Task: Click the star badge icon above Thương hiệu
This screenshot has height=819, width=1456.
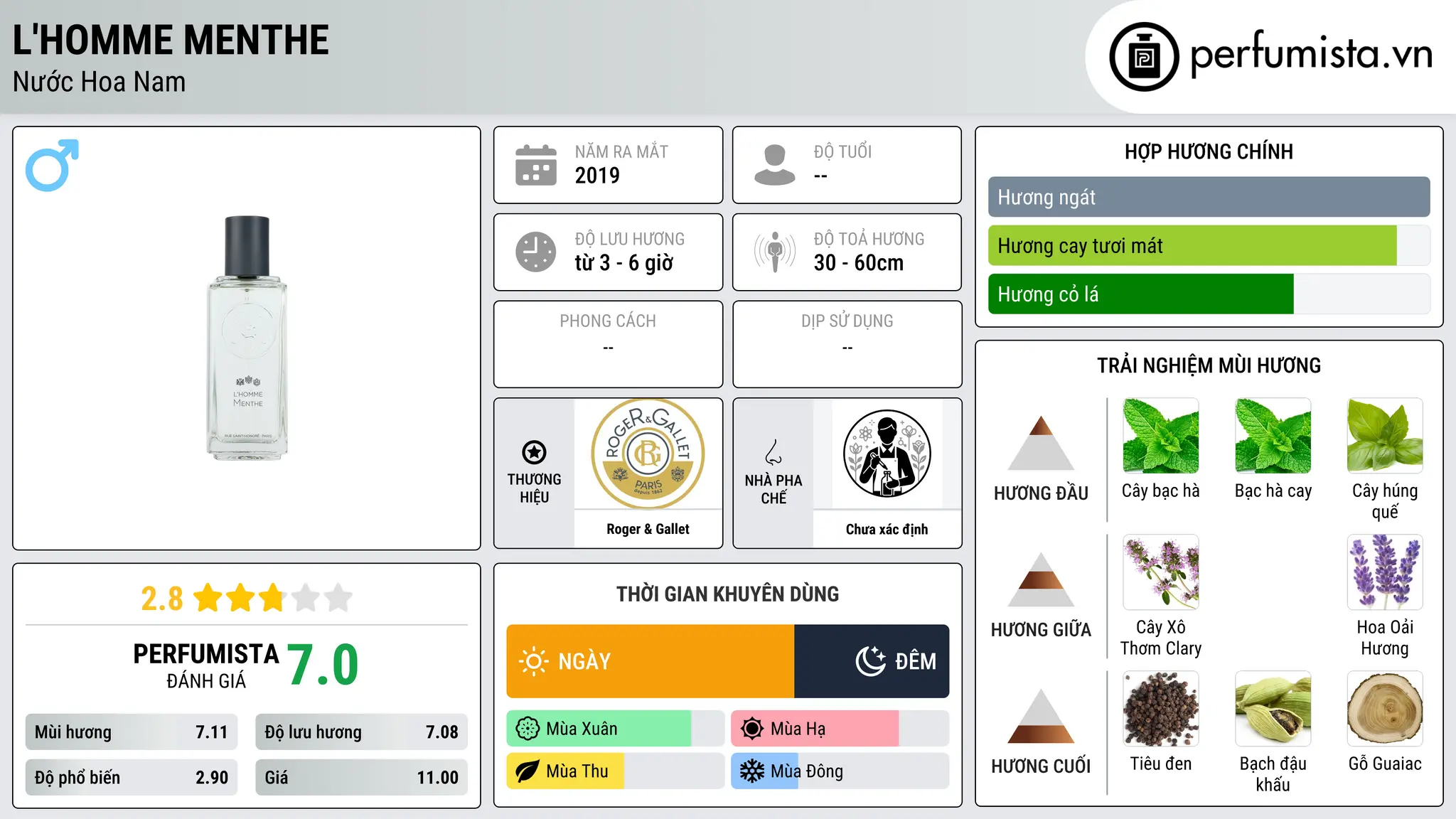Action: pyautogui.click(x=535, y=452)
